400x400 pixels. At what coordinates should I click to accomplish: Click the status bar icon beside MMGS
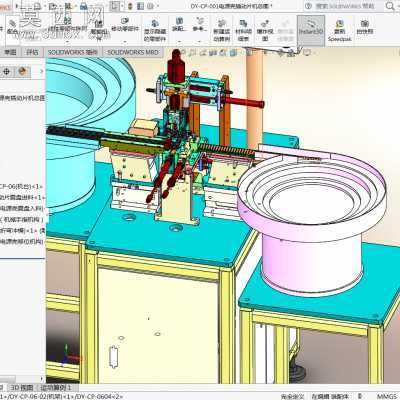pos(360,396)
